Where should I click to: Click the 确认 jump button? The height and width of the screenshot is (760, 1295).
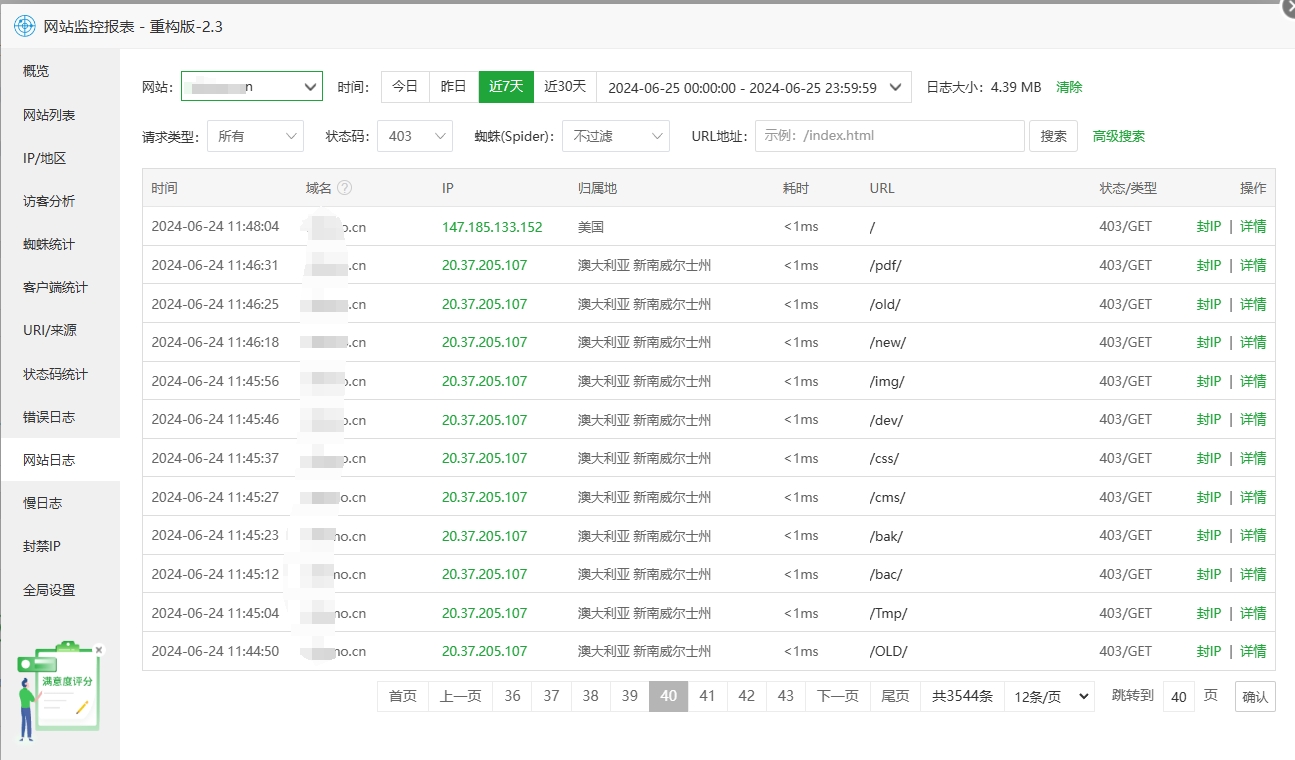coord(1255,697)
